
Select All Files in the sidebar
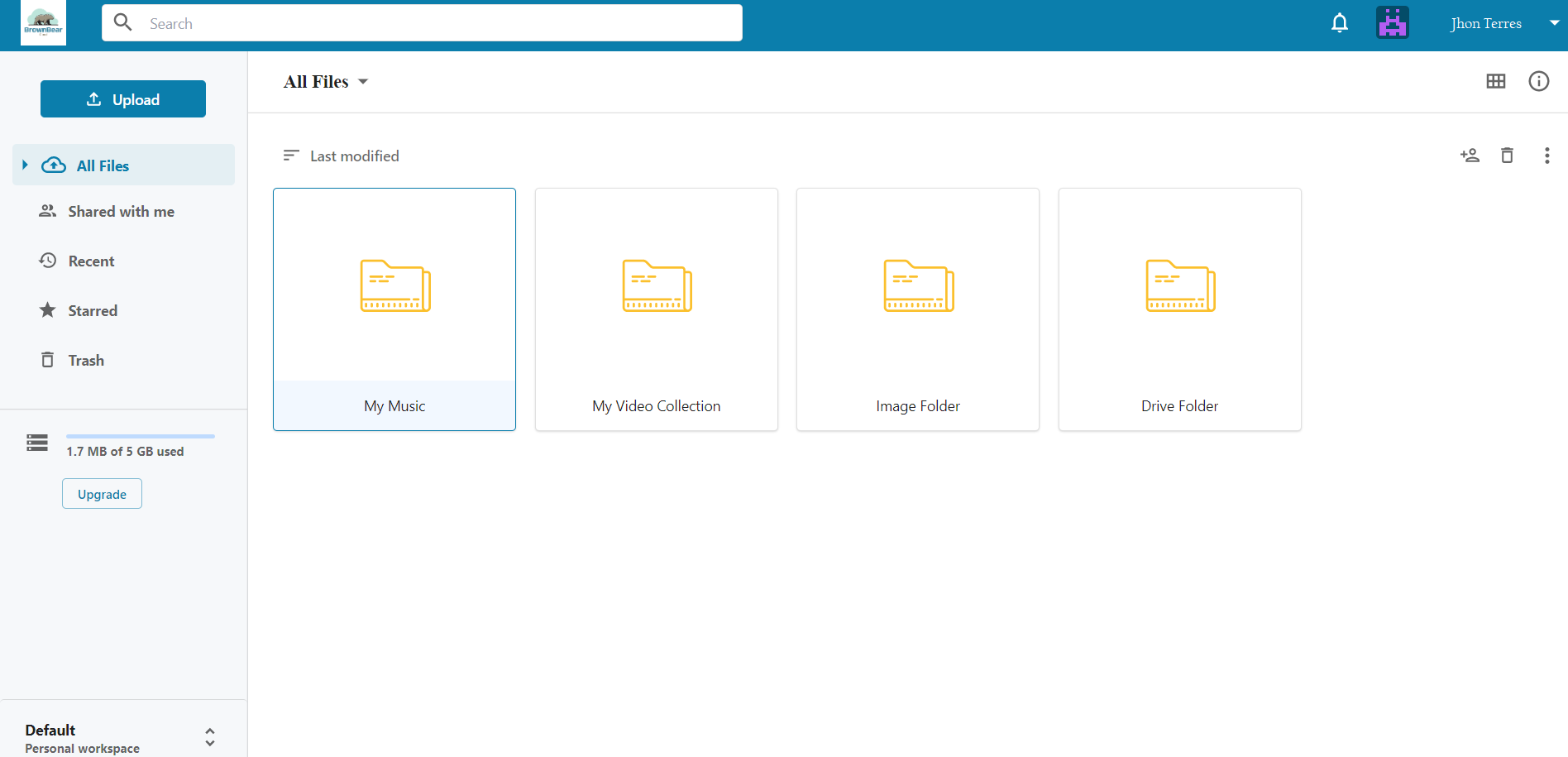point(124,165)
